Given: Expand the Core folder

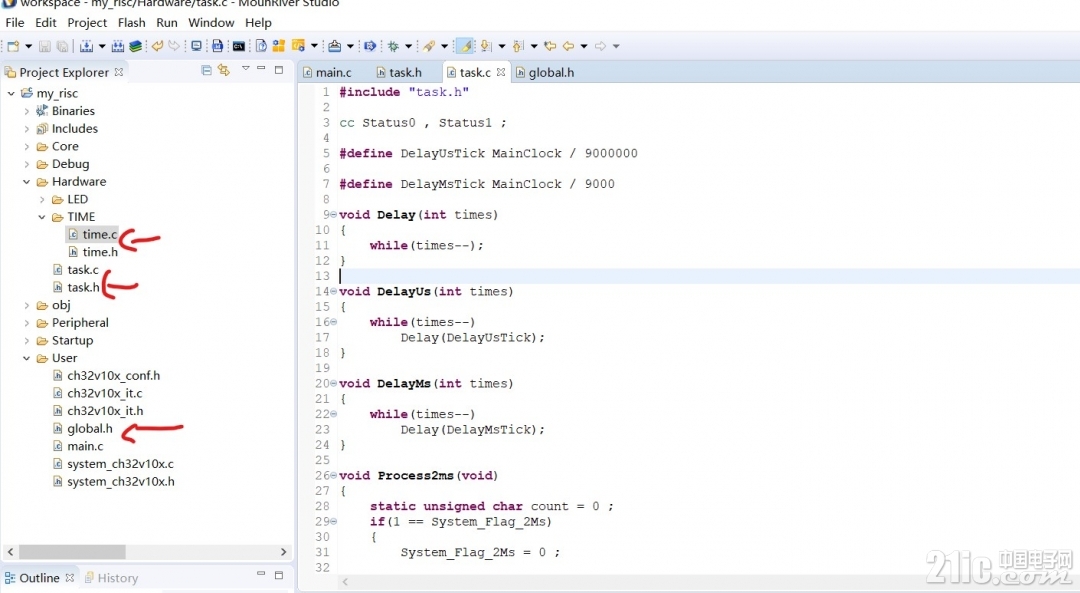Looking at the screenshot, I should (x=27, y=147).
